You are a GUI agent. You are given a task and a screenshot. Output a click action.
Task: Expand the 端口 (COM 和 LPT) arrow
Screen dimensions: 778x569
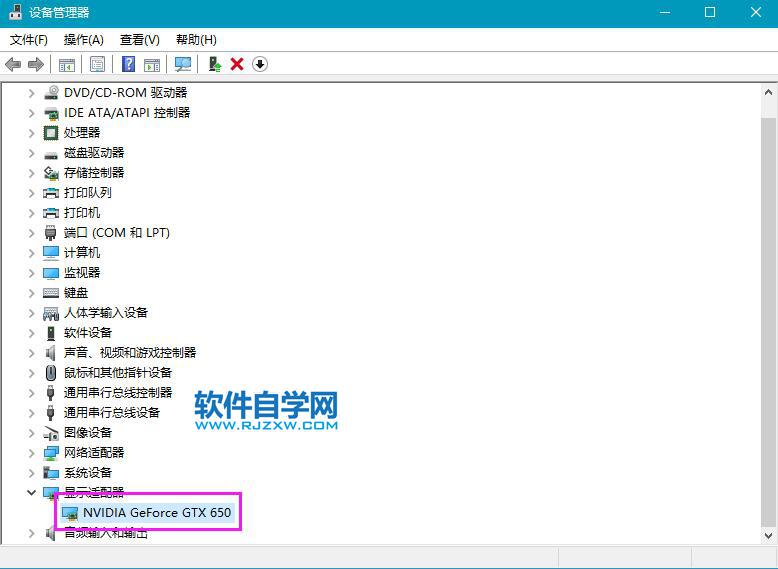(31, 233)
